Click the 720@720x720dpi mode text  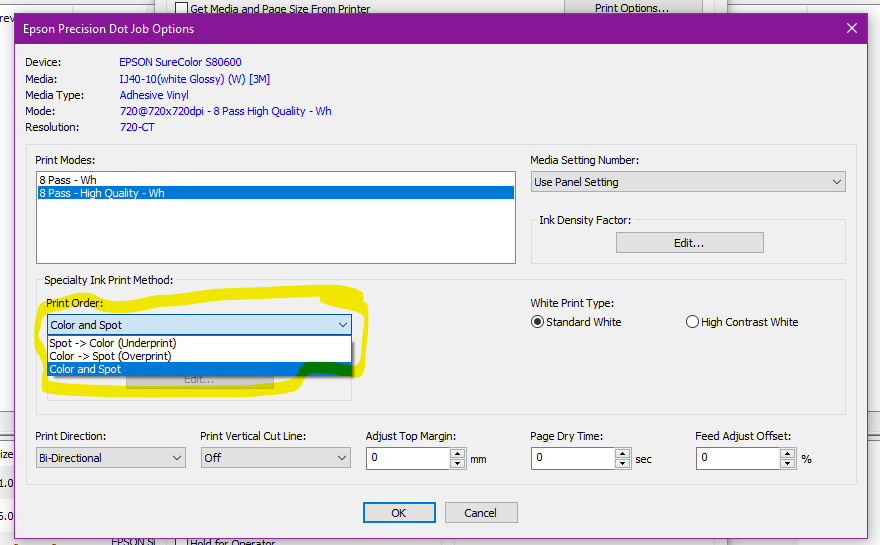tap(226, 111)
